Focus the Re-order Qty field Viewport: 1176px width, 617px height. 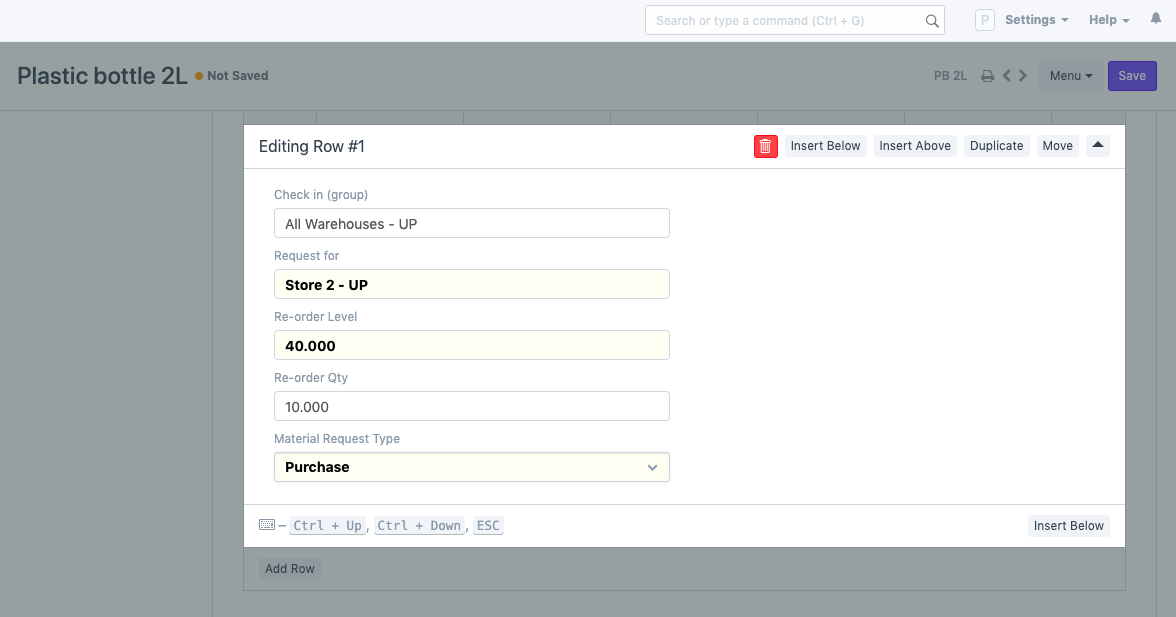click(x=471, y=406)
